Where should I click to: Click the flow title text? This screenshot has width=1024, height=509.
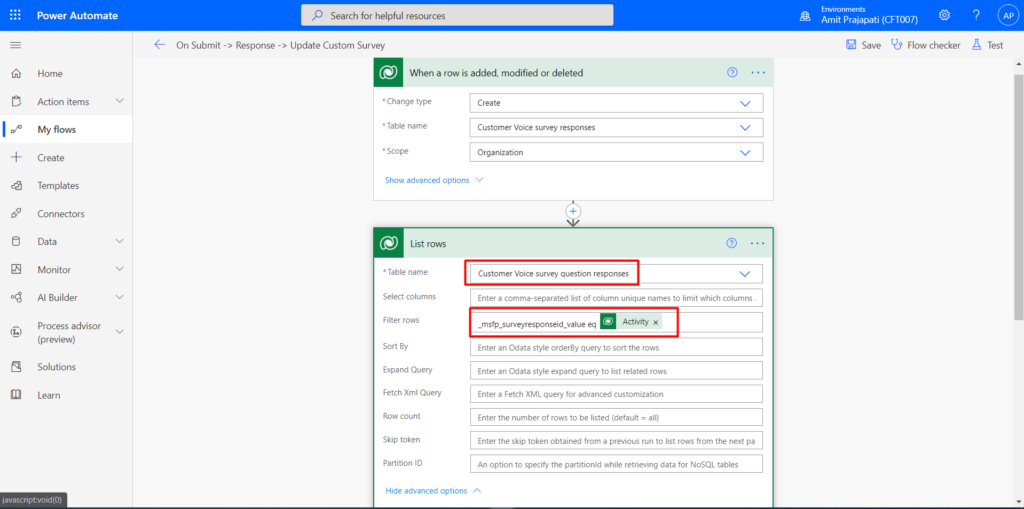[281, 46]
